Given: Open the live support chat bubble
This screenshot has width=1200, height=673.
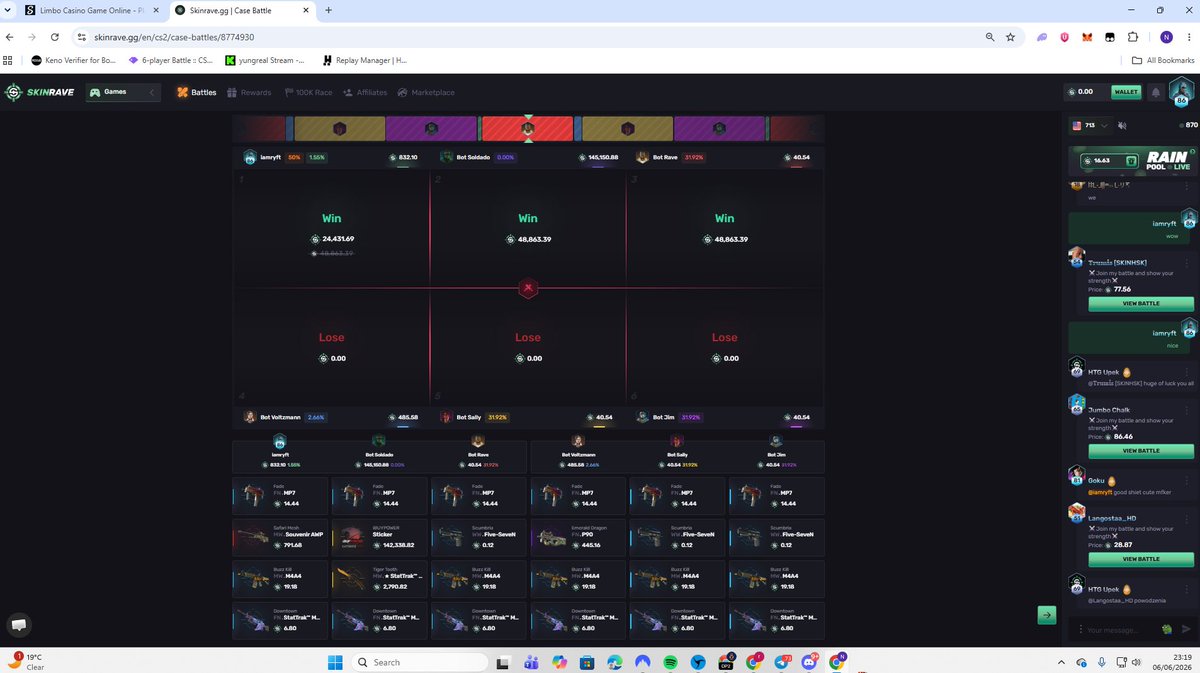Looking at the screenshot, I should (19, 624).
